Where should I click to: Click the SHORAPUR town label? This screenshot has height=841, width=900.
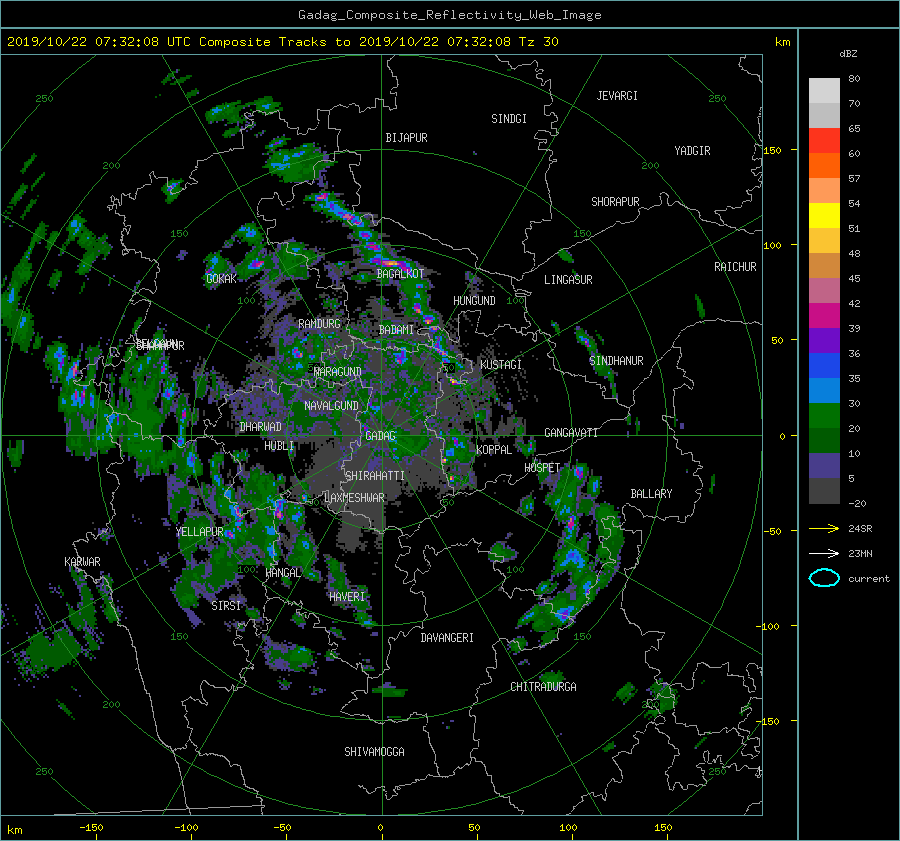click(x=615, y=202)
